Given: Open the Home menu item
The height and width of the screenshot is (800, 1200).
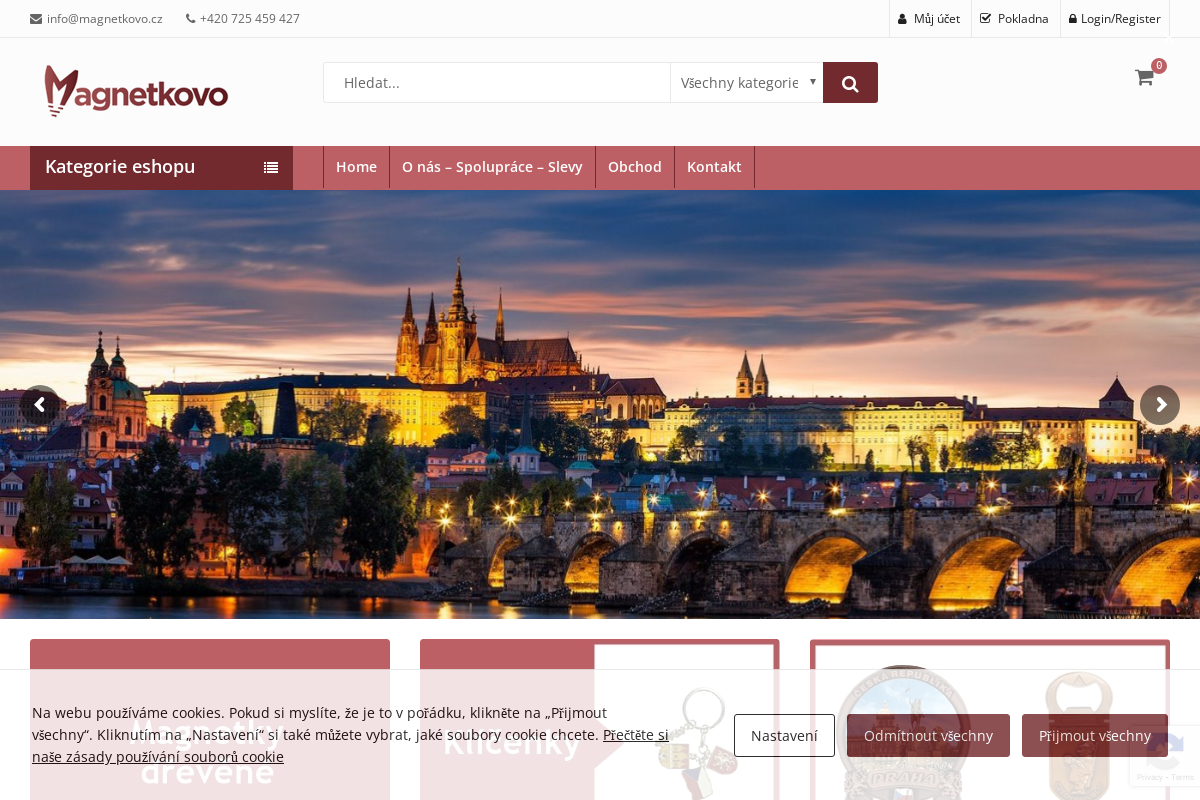Looking at the screenshot, I should [356, 167].
